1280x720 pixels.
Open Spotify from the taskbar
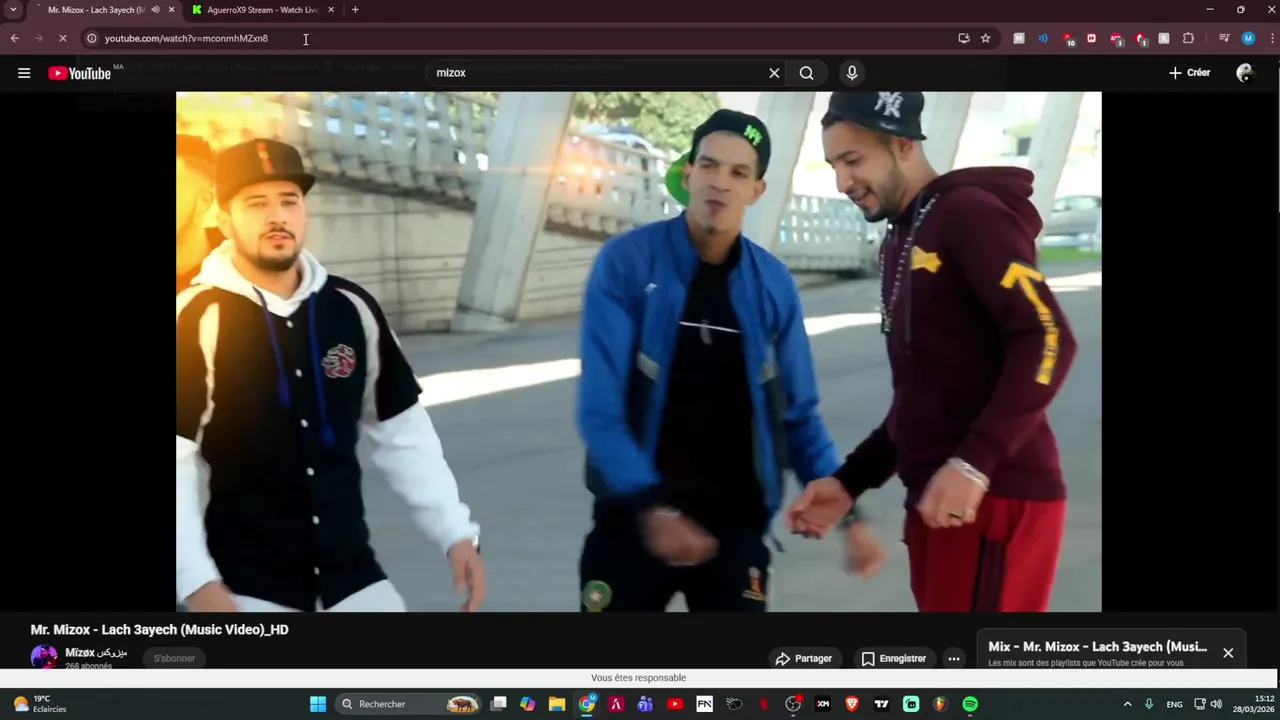point(970,704)
